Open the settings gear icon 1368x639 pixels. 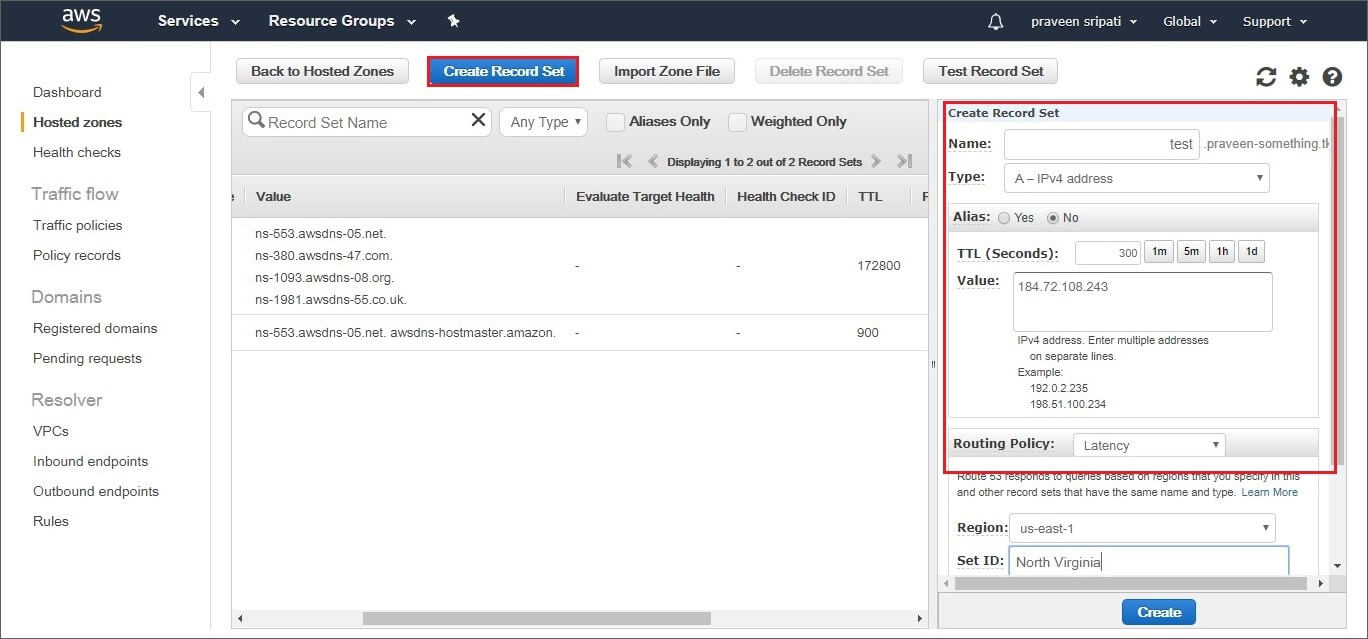[1299, 77]
